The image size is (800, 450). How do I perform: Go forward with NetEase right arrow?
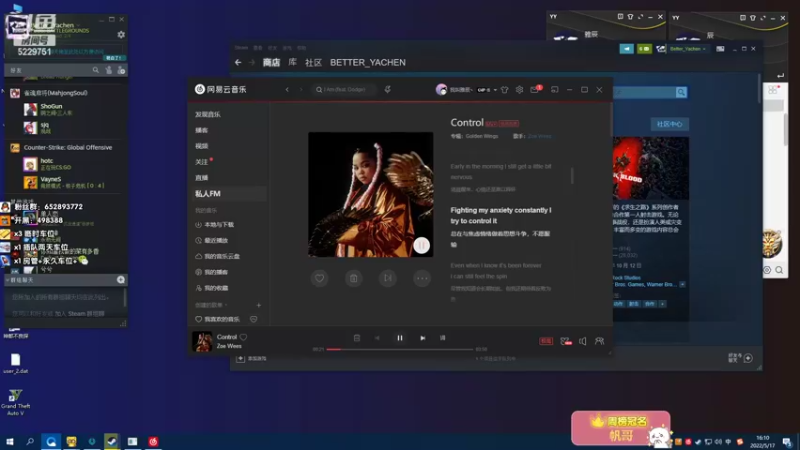coord(301,89)
